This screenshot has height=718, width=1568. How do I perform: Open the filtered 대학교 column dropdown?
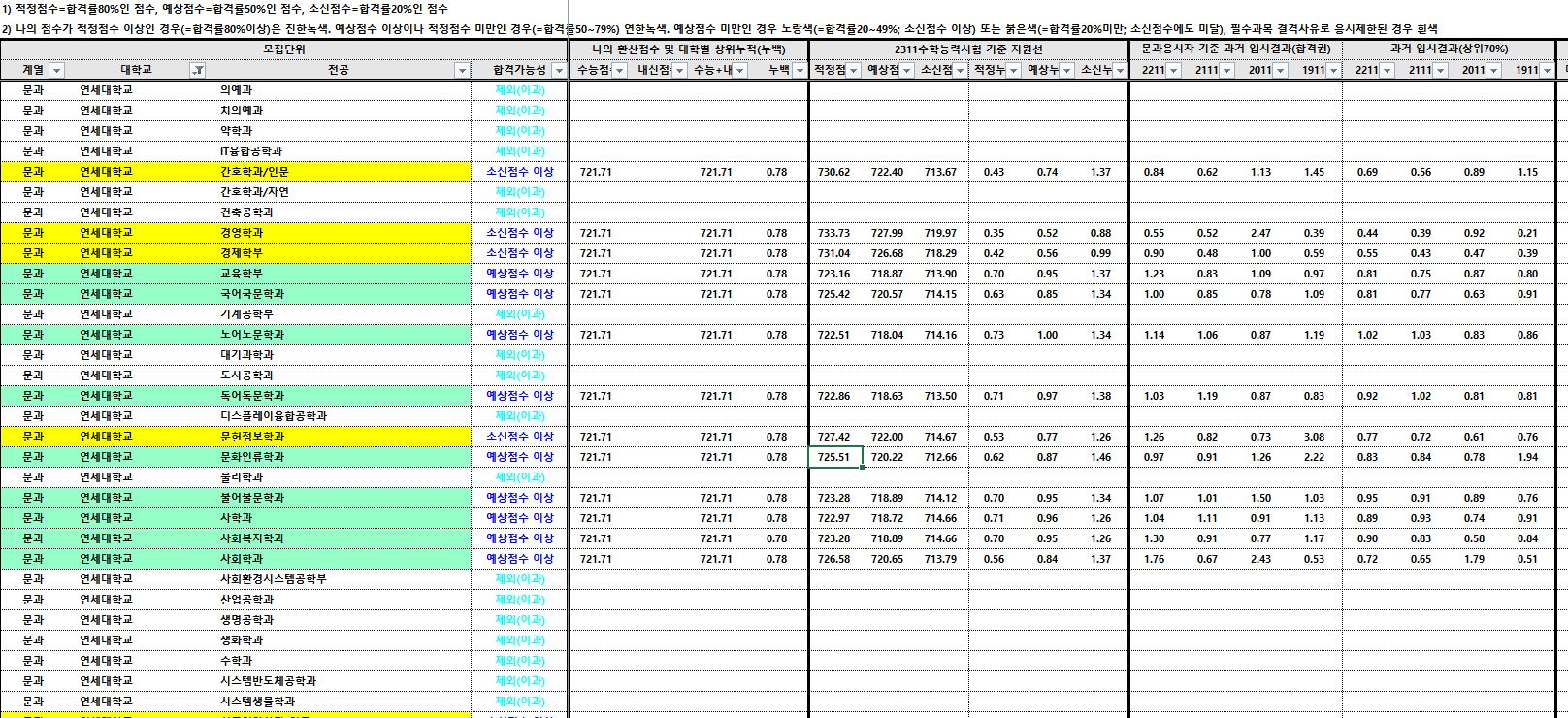pos(198,70)
